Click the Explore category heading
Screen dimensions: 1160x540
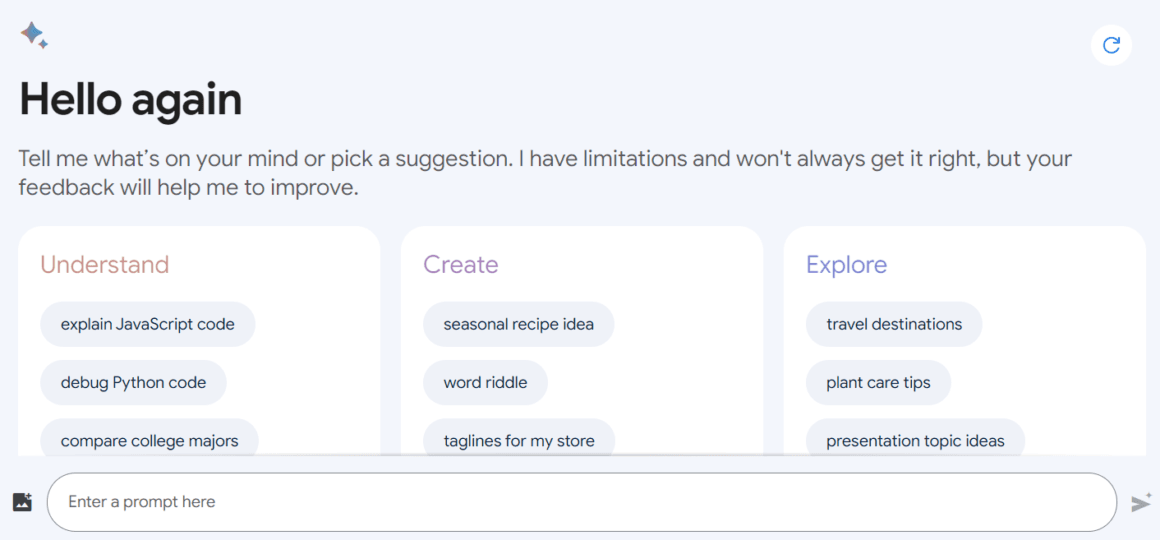(846, 265)
